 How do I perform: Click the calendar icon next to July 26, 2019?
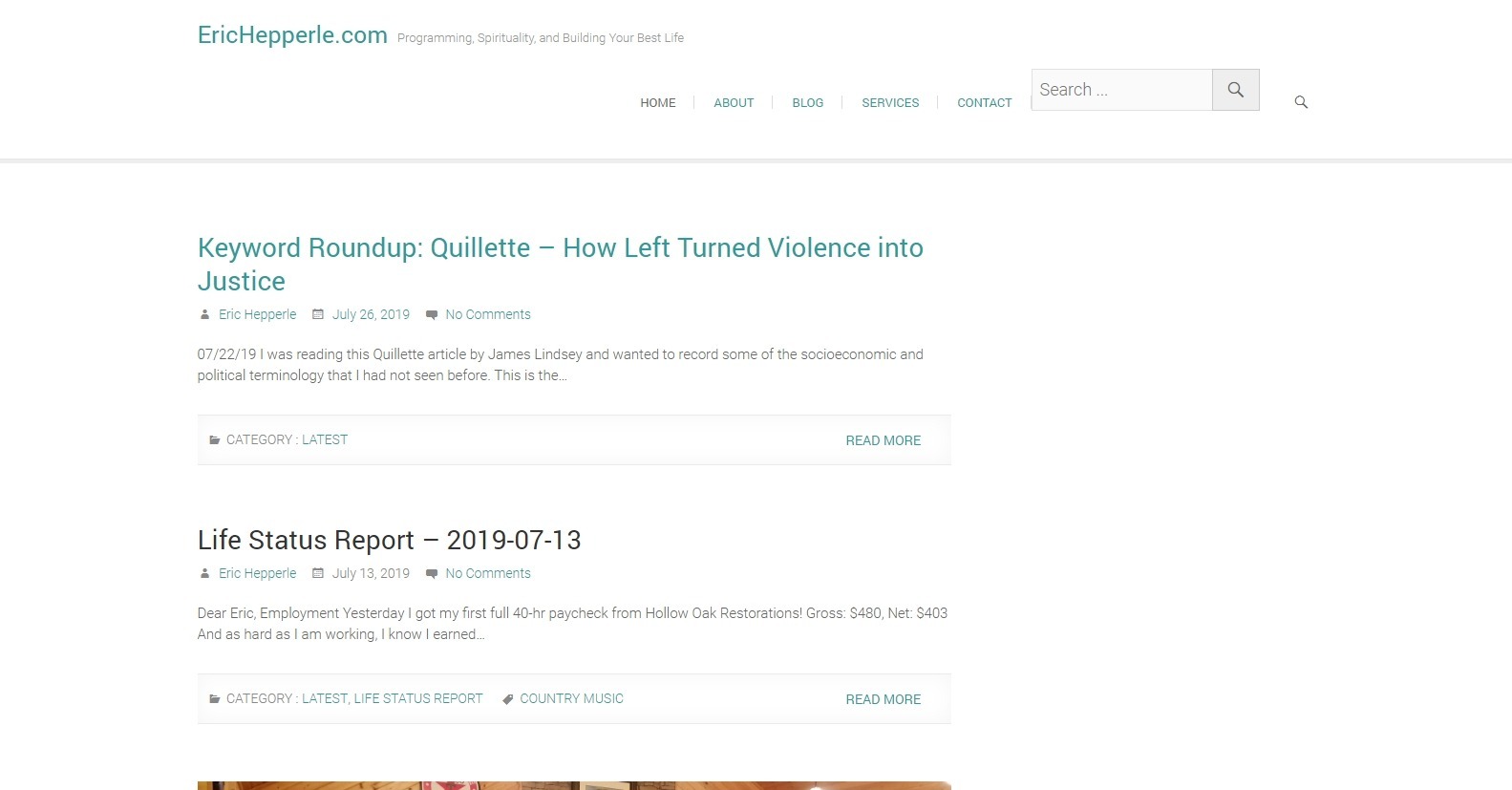click(x=318, y=314)
